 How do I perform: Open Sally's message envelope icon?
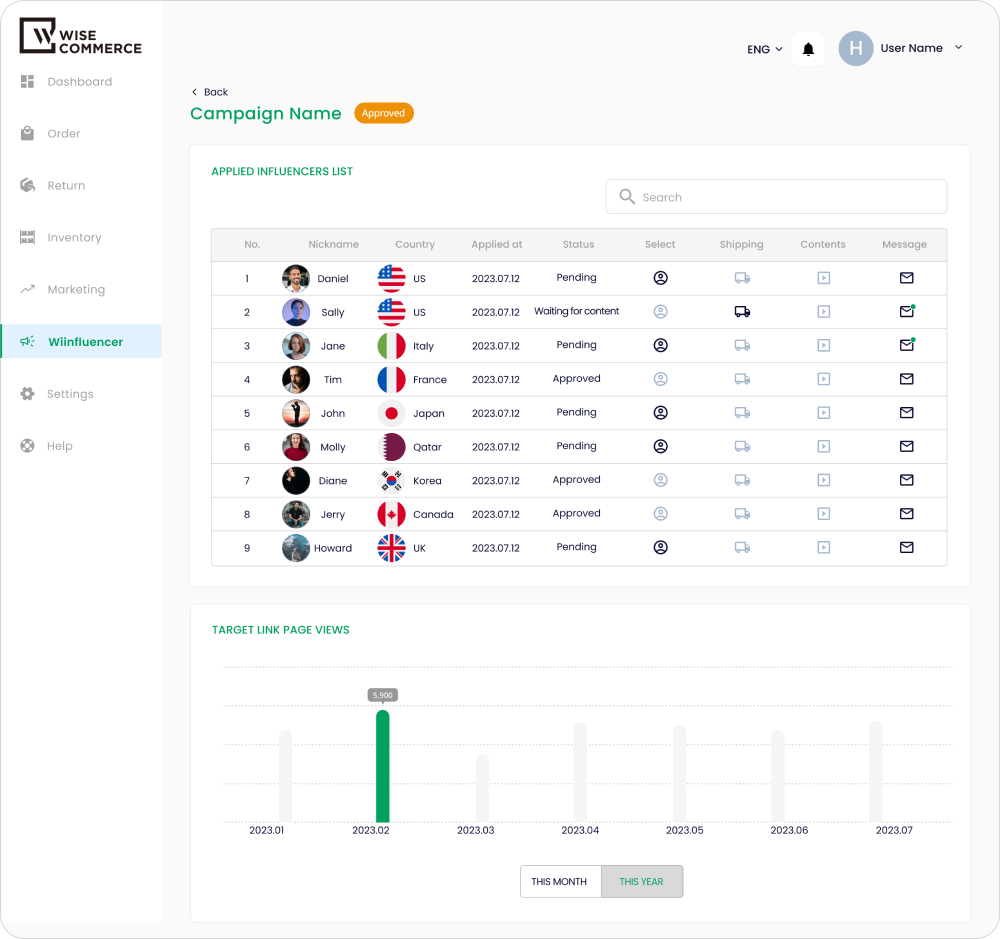click(x=906, y=312)
